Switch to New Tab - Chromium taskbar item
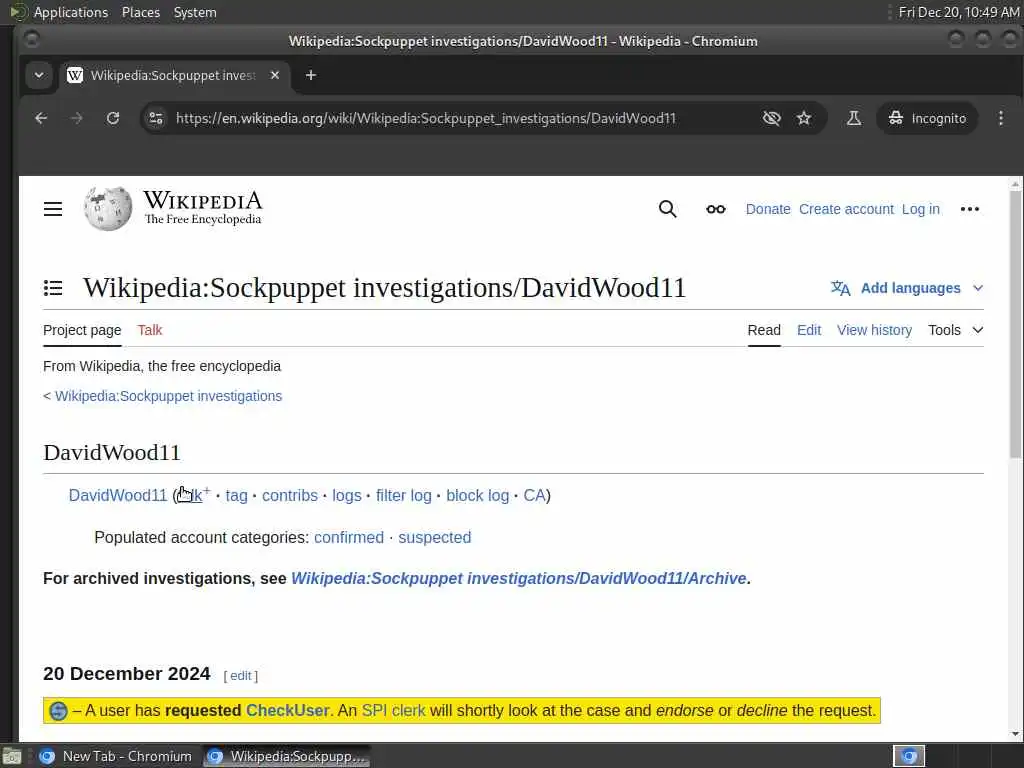This screenshot has height=768, width=1024. pos(115,756)
